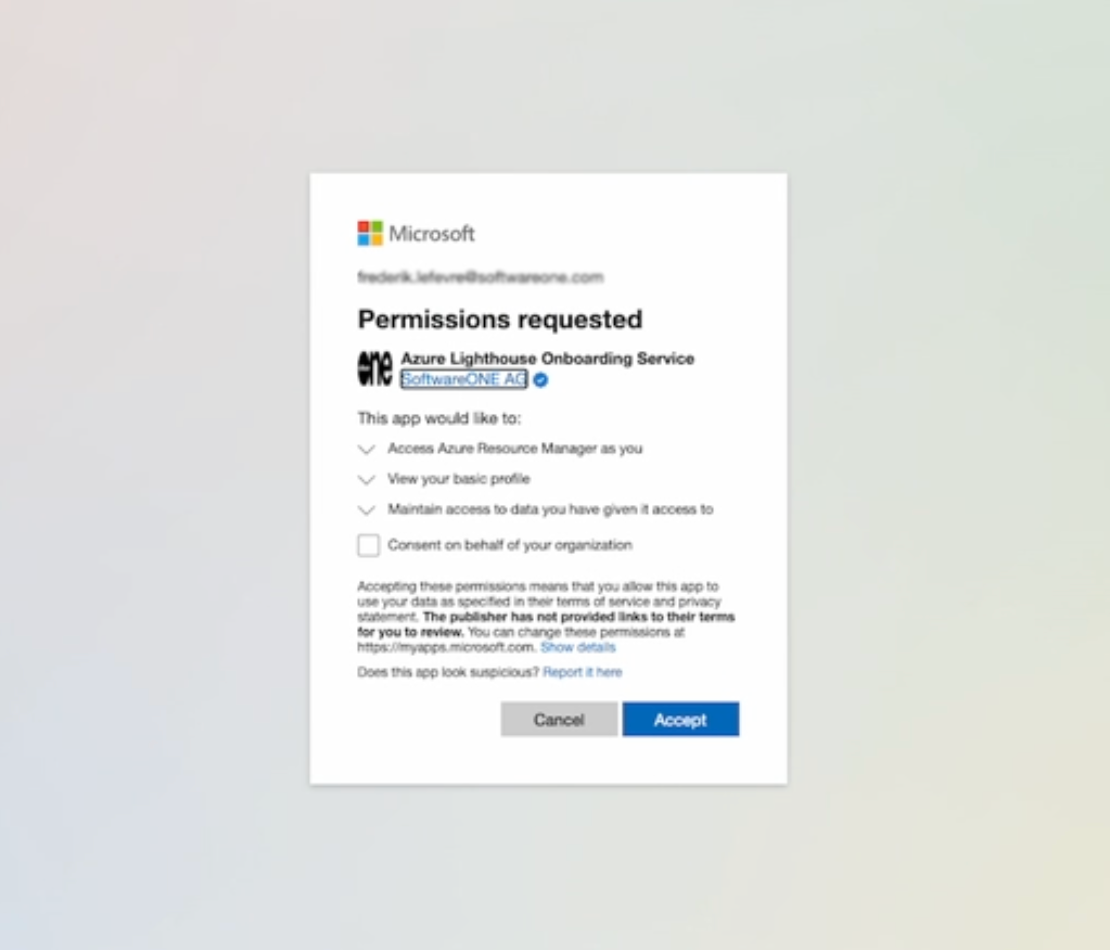Click the 'View your basic profile' permission text
The image size is (1110, 950).
pyautogui.click(x=459, y=479)
